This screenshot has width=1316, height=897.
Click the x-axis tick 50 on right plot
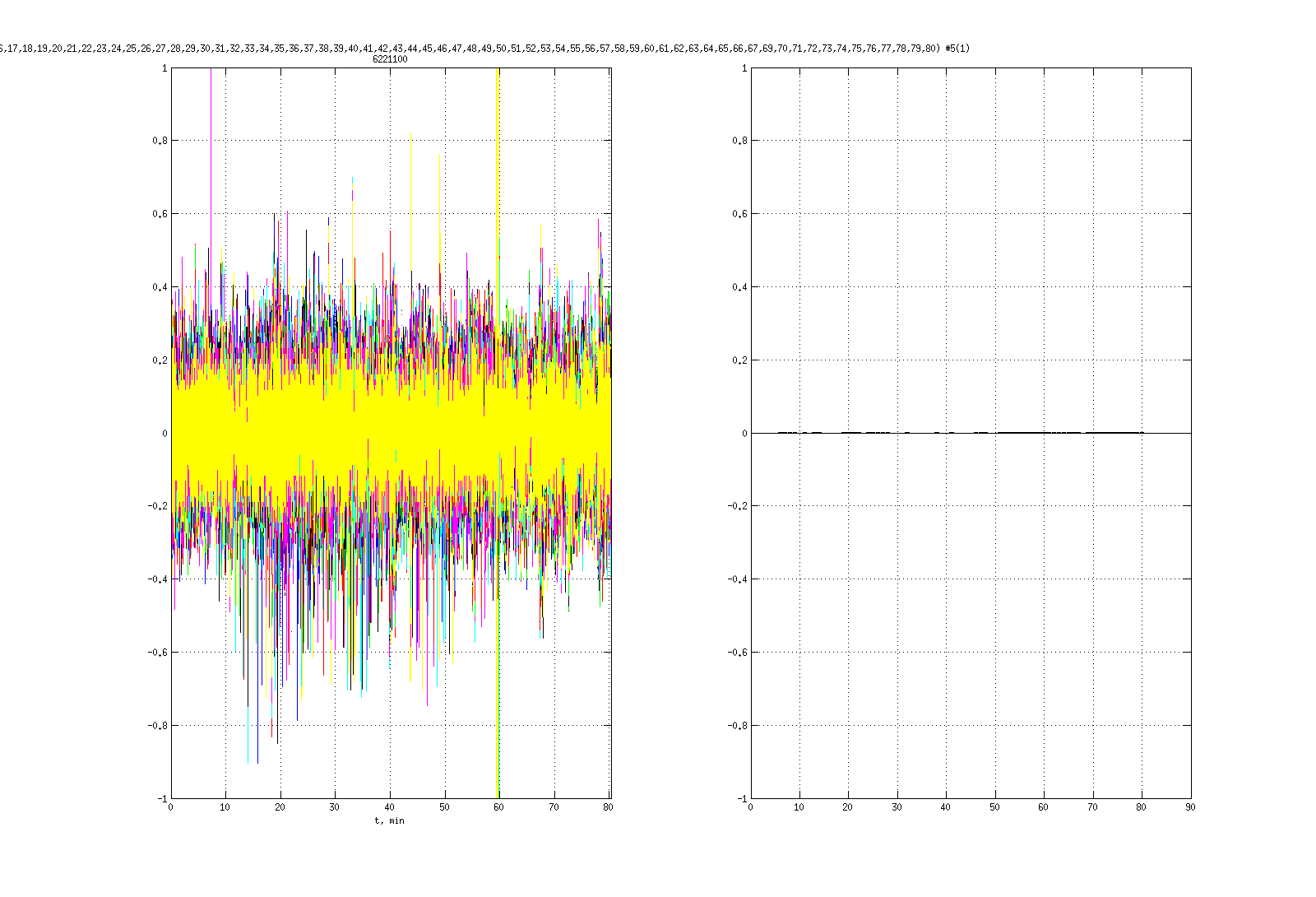[994, 807]
